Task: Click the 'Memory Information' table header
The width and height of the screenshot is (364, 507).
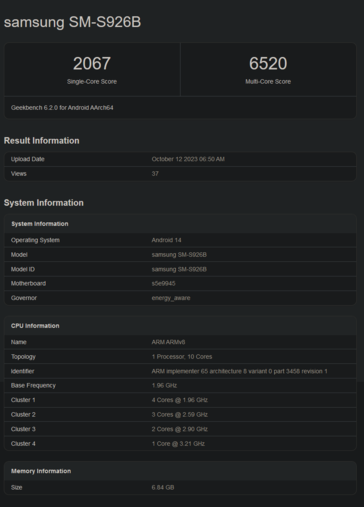Action: point(41,471)
